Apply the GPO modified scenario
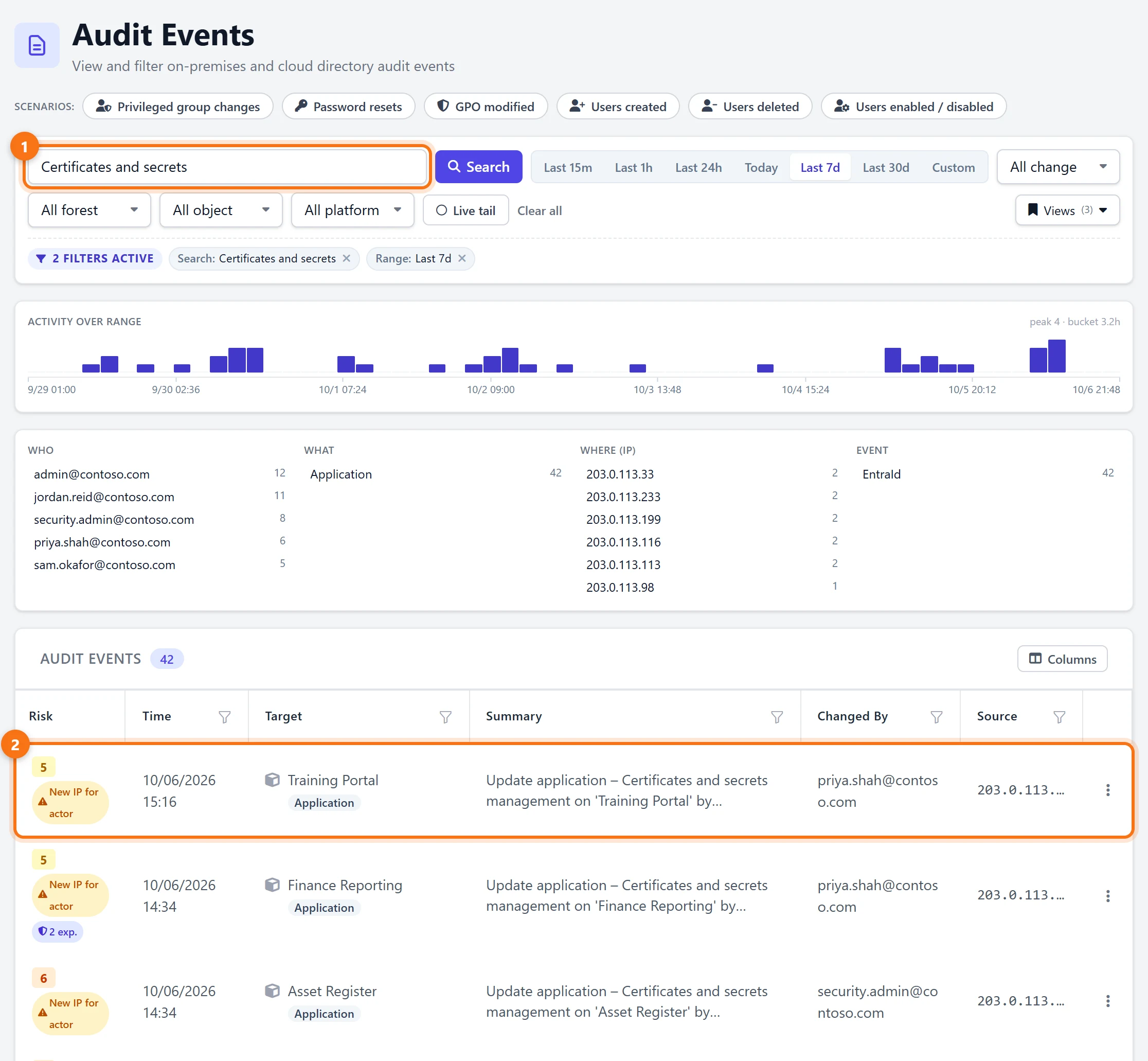Screen dimensions: 1148x1061 pyautogui.click(x=486, y=107)
